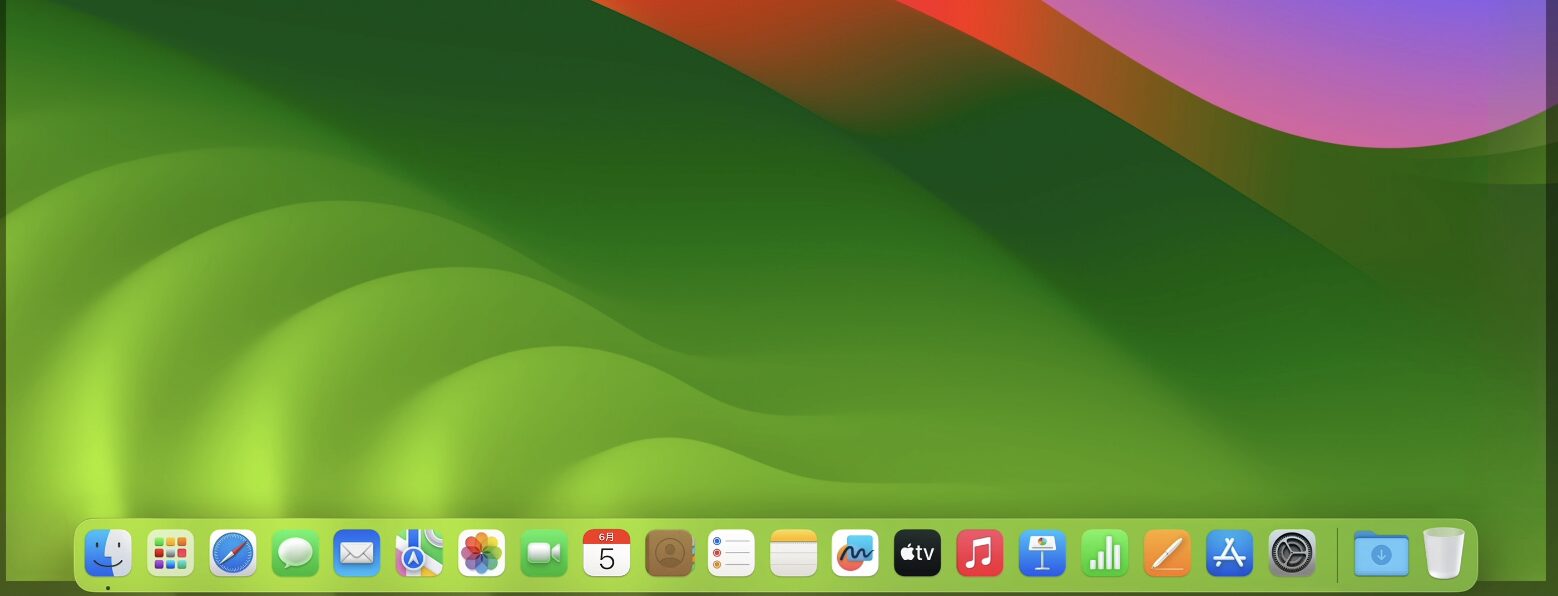Viewport: 1558px width, 596px height.
Task: Open the Messages app
Action: click(295, 553)
